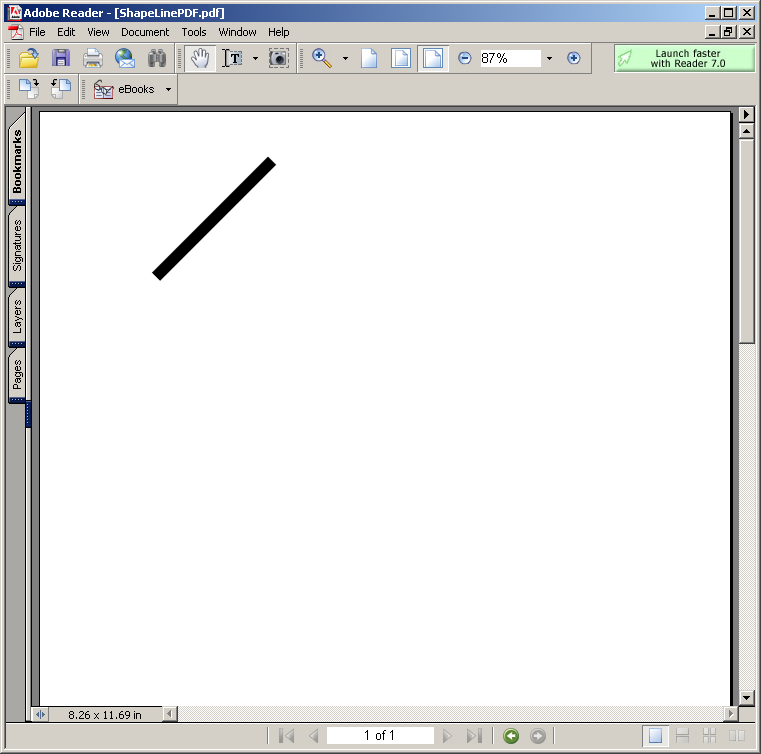
Task: Save a copy with the floppy icon
Action: (x=61, y=58)
